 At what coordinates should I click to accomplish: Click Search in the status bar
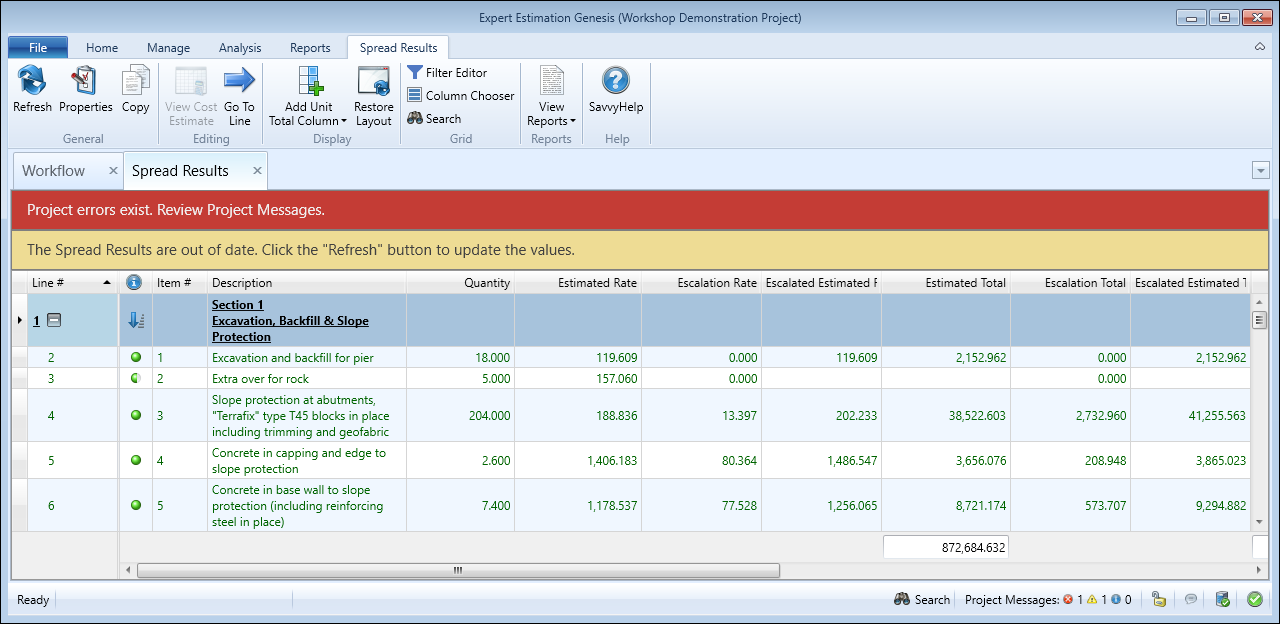[921, 600]
